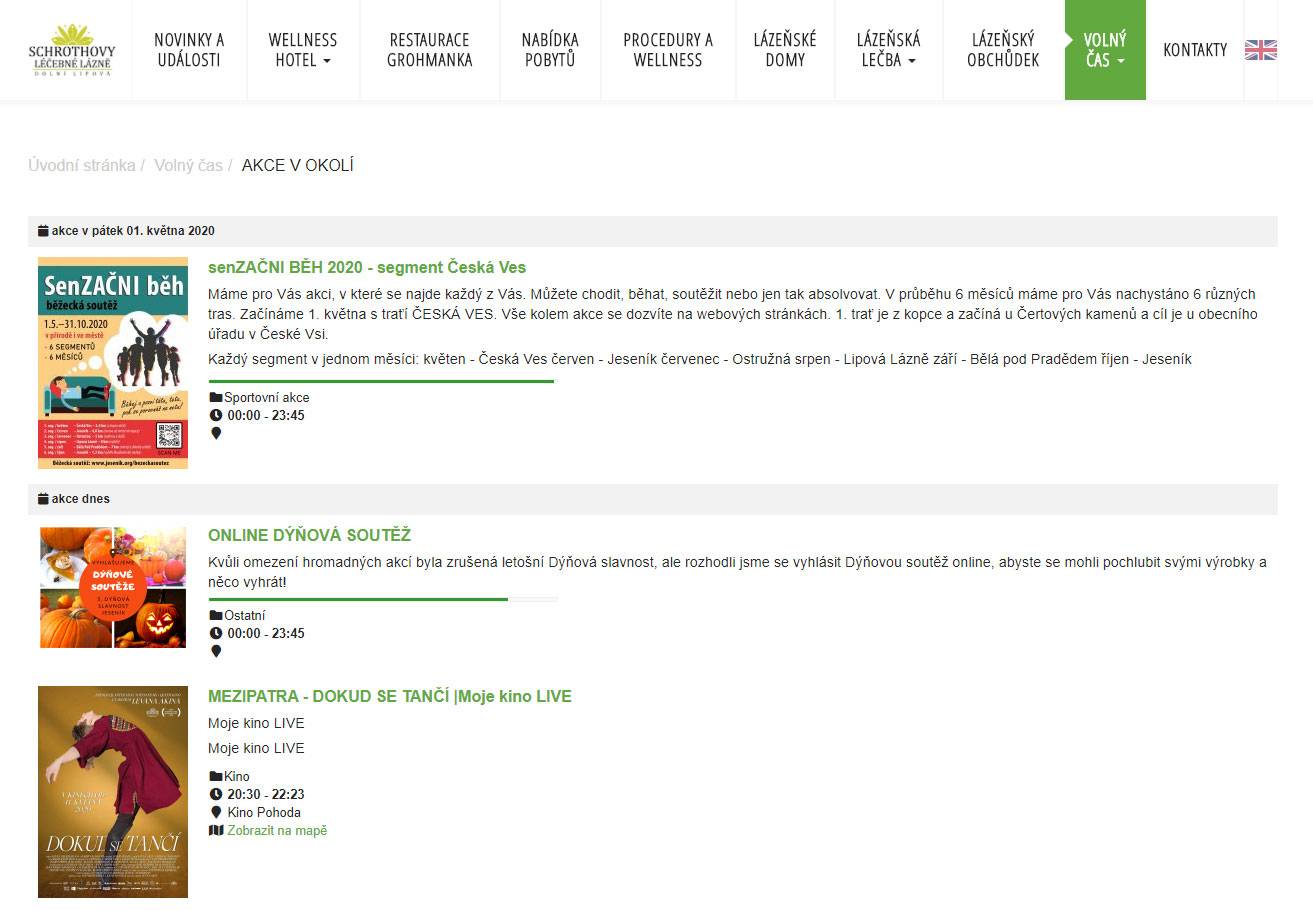The width and height of the screenshot is (1313, 911).
Task: Open the Dokud se tančí movie poster
Action: coord(113,791)
